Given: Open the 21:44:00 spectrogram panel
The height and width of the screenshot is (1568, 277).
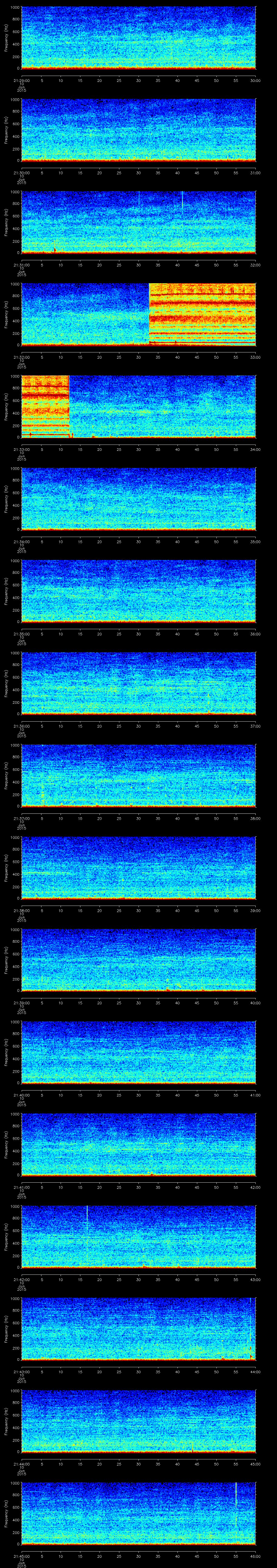Looking at the screenshot, I should [x=138, y=1421].
